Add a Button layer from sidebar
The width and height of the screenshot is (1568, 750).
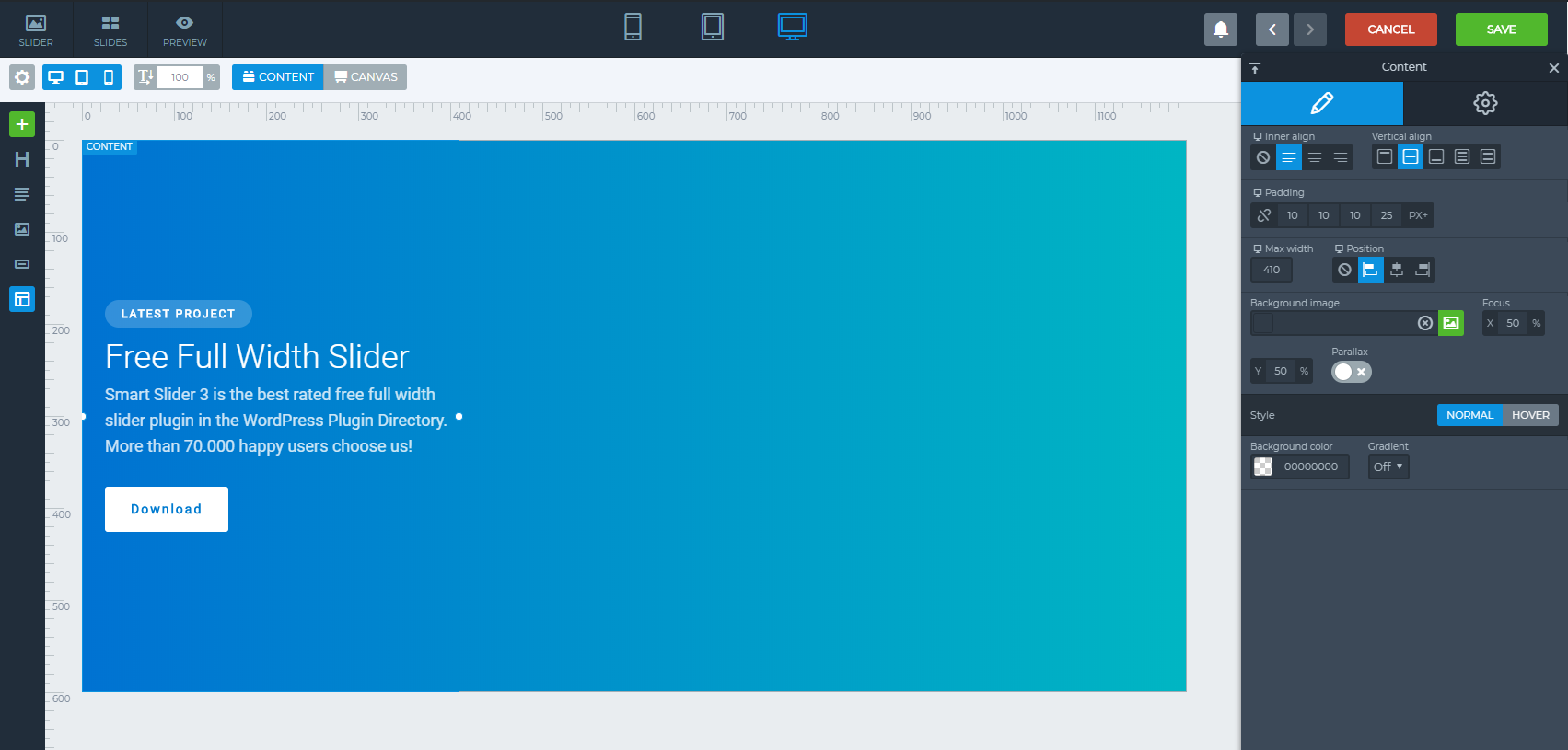pyautogui.click(x=22, y=264)
